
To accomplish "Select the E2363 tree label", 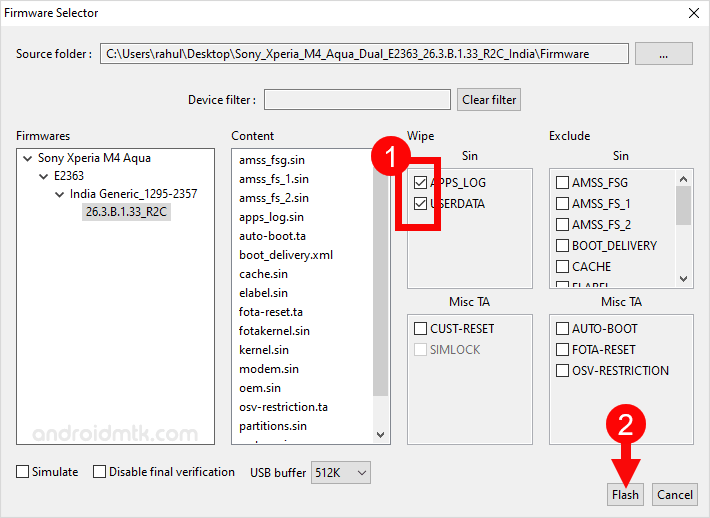I will [69, 176].
